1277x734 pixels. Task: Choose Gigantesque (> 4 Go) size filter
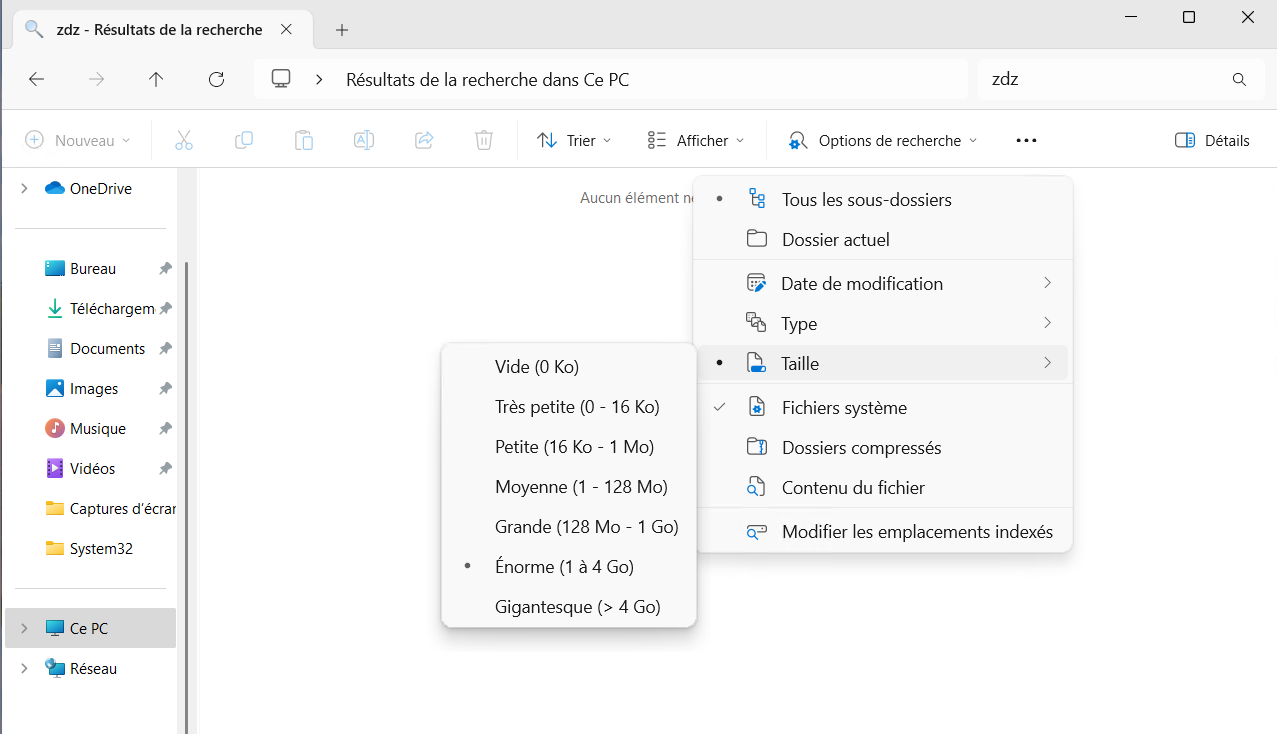tap(577, 607)
